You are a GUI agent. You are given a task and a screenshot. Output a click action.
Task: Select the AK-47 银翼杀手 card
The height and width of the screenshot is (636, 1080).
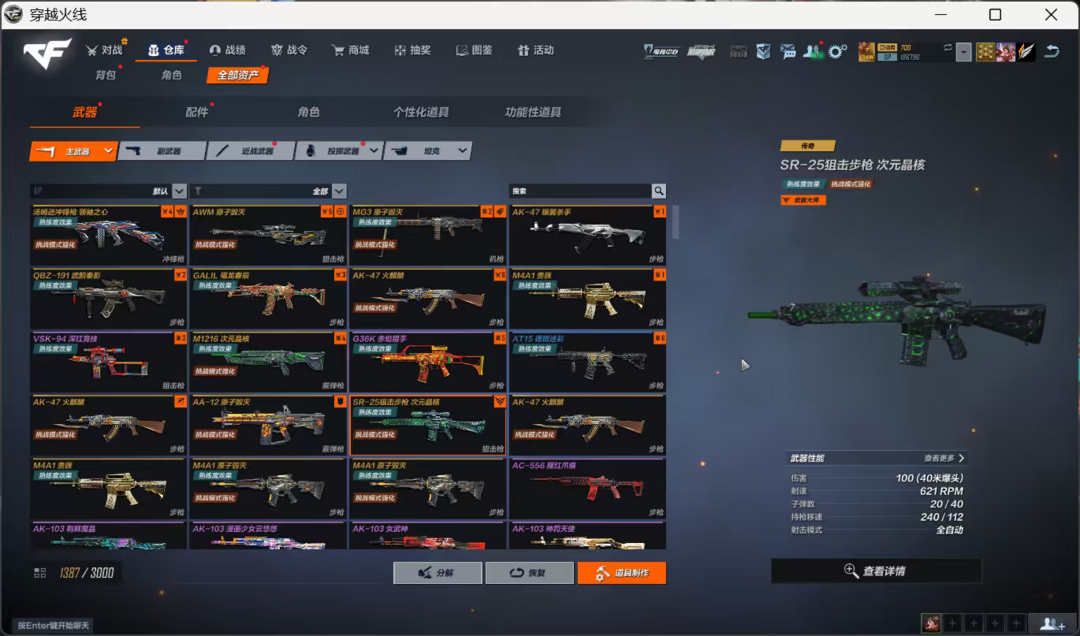click(588, 235)
